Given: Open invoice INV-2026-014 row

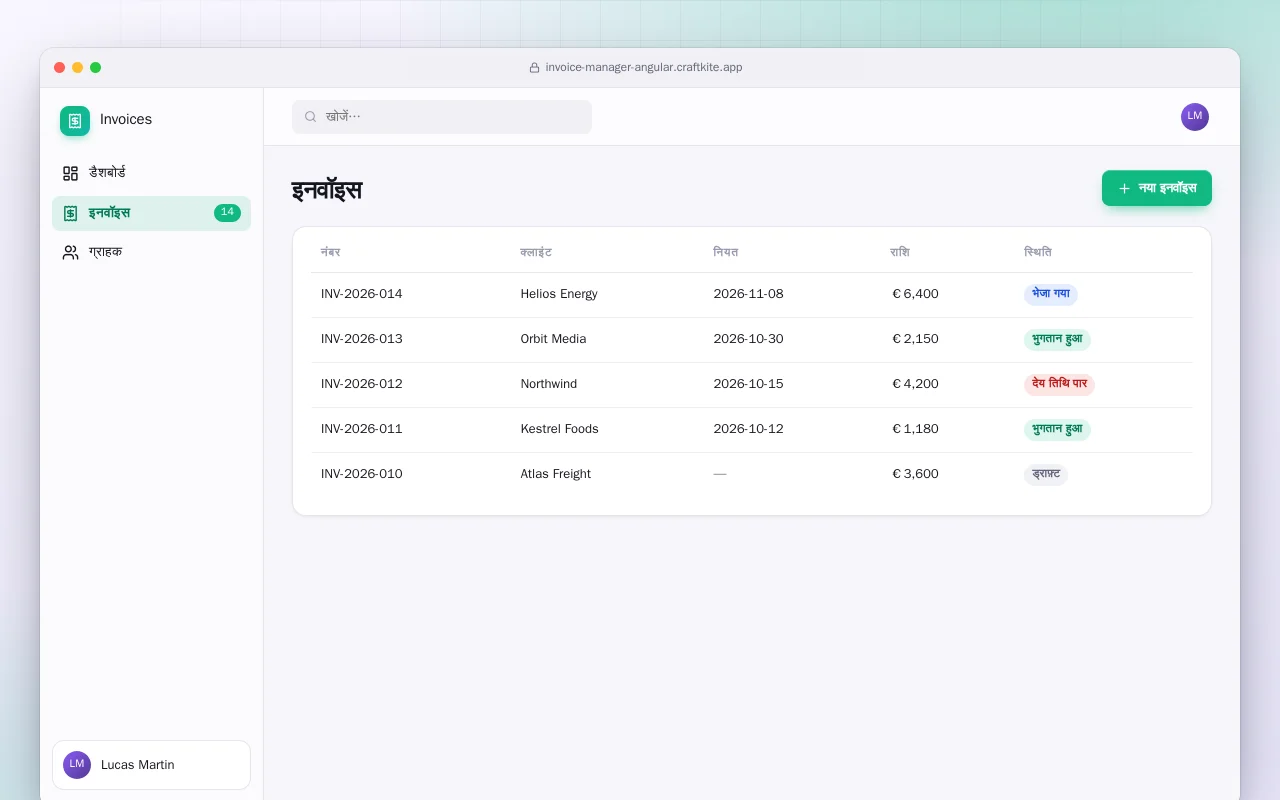Looking at the screenshot, I should 751,294.
